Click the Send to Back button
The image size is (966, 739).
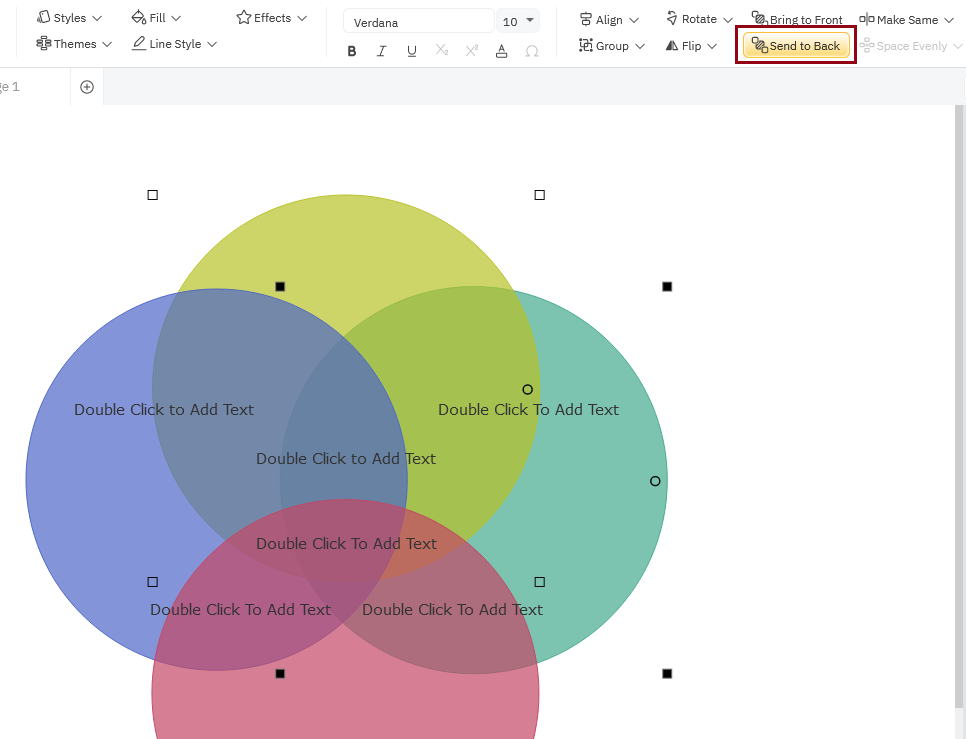[x=796, y=45]
